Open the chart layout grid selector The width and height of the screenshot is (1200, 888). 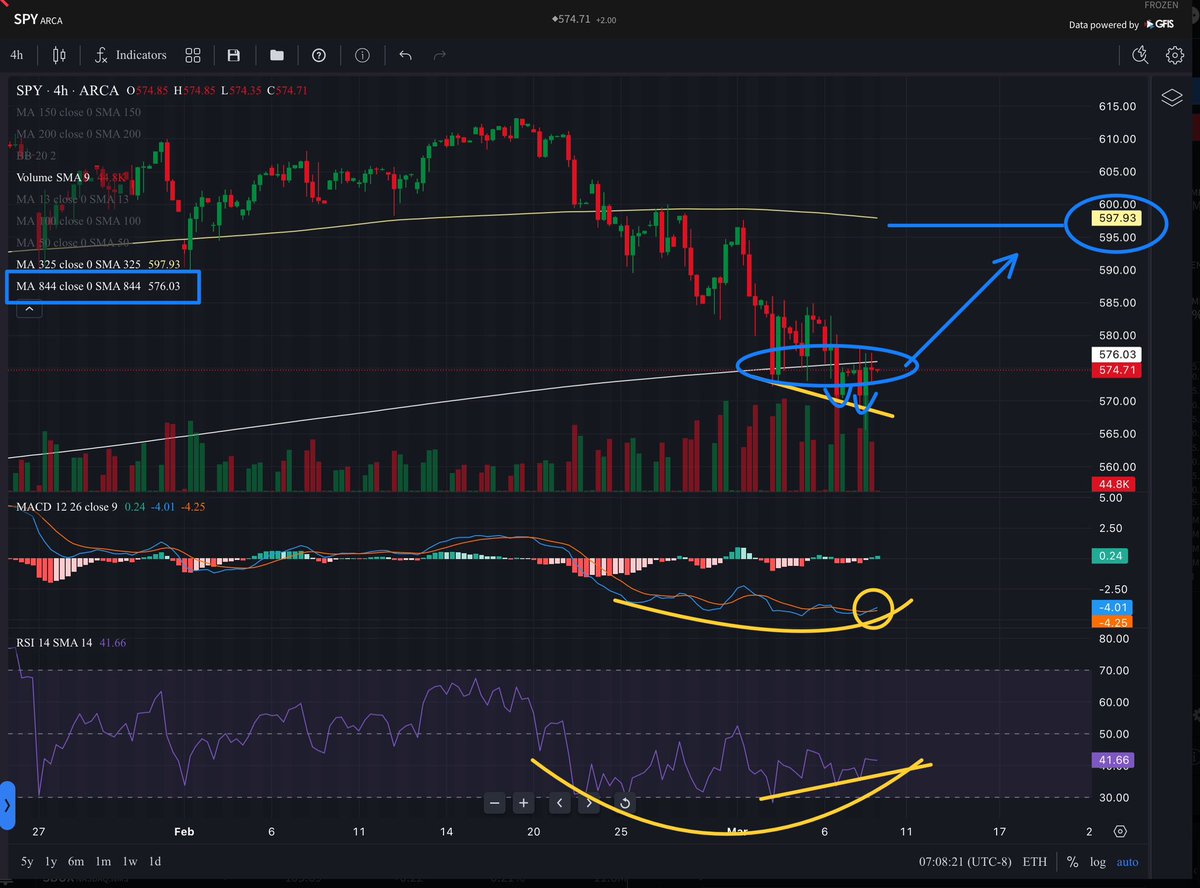(193, 56)
